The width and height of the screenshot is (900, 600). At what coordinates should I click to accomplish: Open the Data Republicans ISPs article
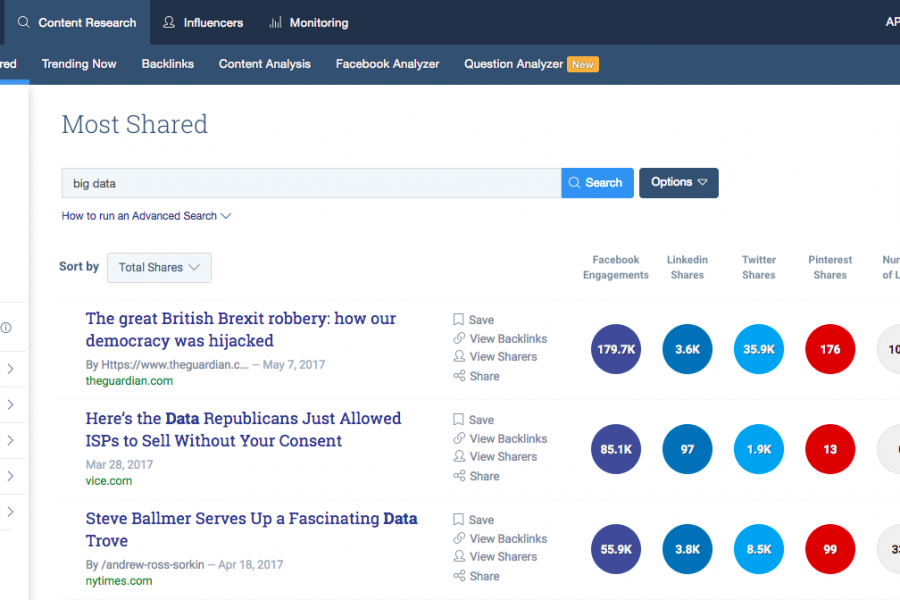[x=243, y=429]
